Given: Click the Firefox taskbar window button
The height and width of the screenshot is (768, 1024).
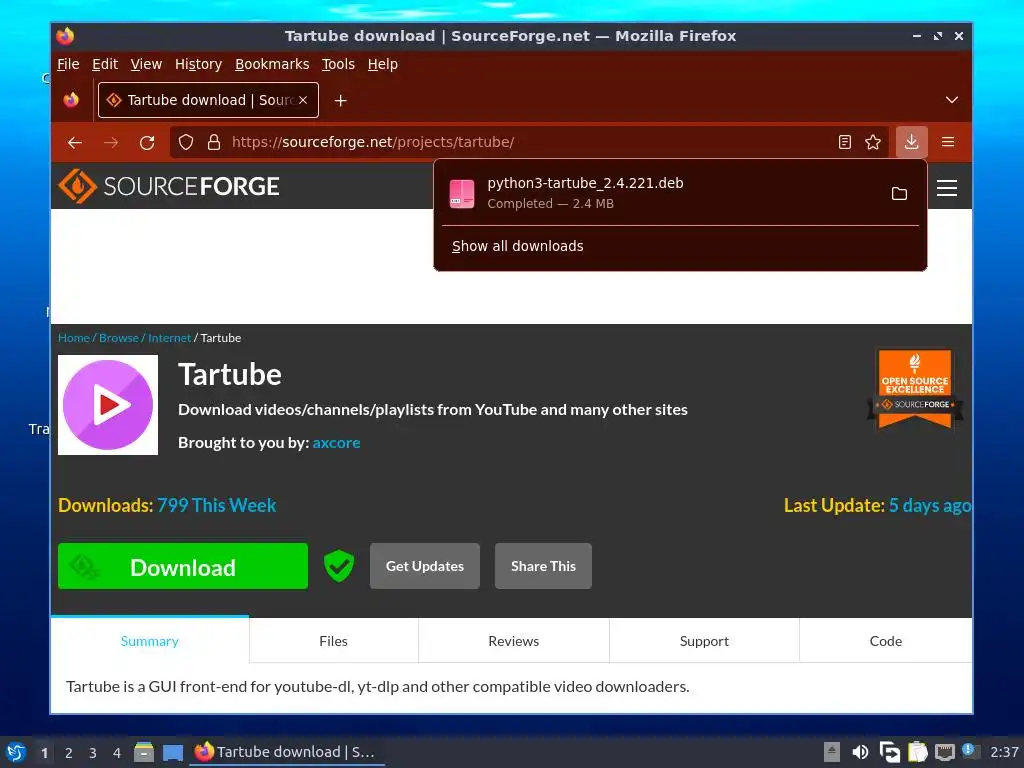Looking at the screenshot, I should [287, 752].
